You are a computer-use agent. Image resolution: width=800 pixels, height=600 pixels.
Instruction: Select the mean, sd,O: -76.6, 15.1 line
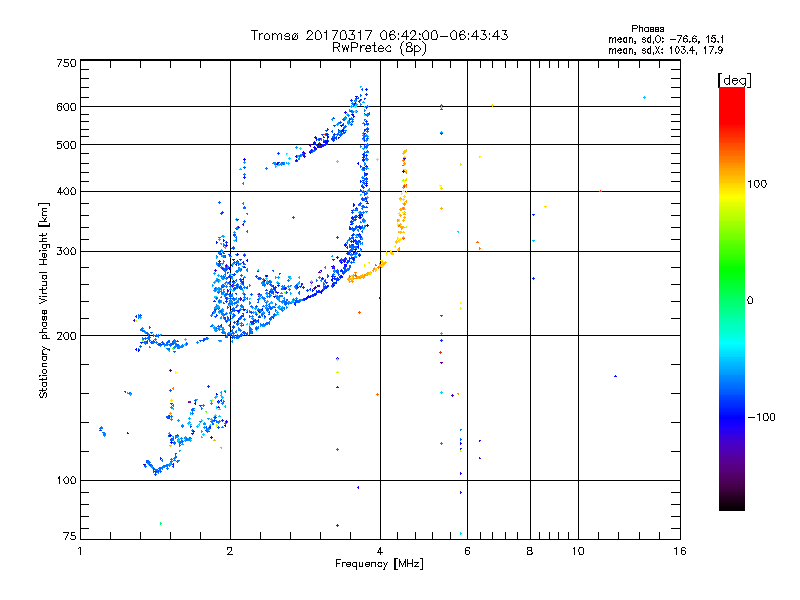tap(666, 39)
